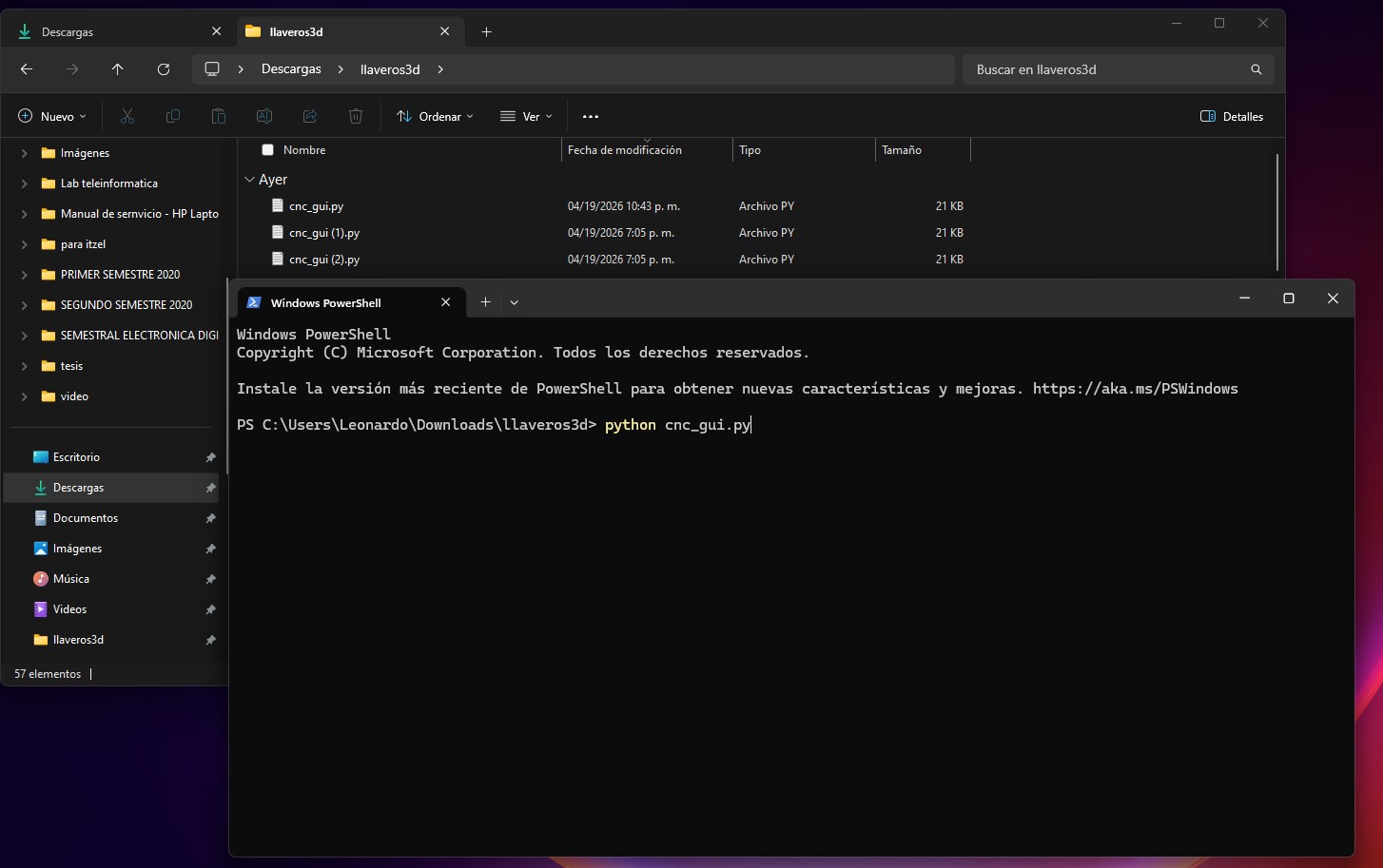Close the Windows PowerShell tab

click(446, 302)
